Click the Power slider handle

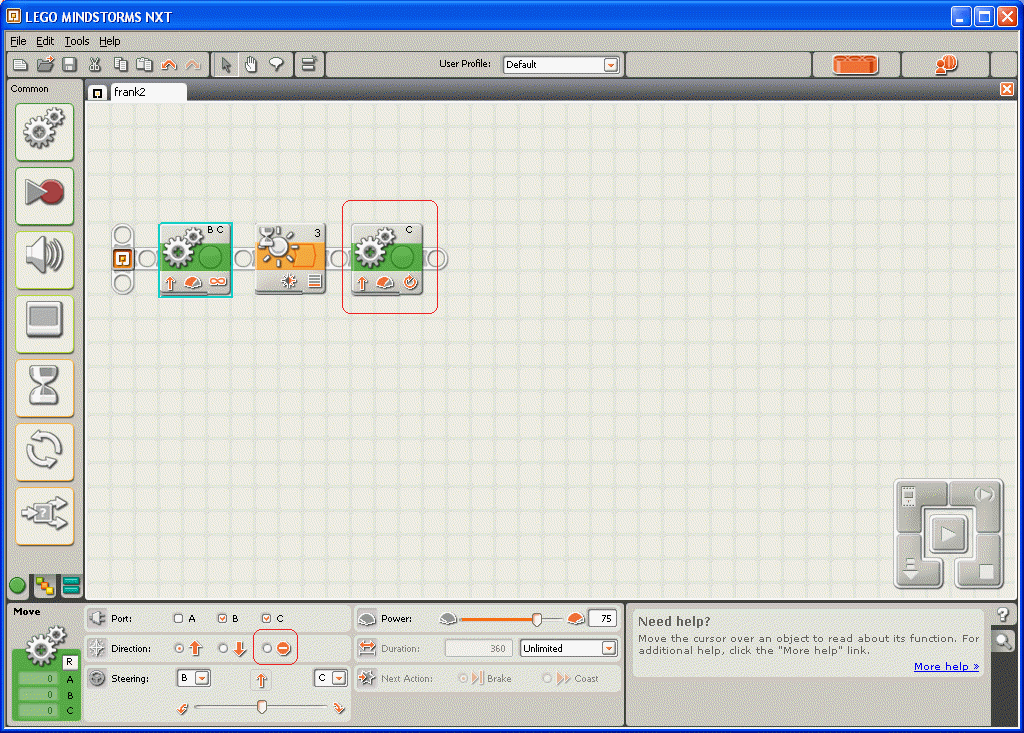(537, 619)
